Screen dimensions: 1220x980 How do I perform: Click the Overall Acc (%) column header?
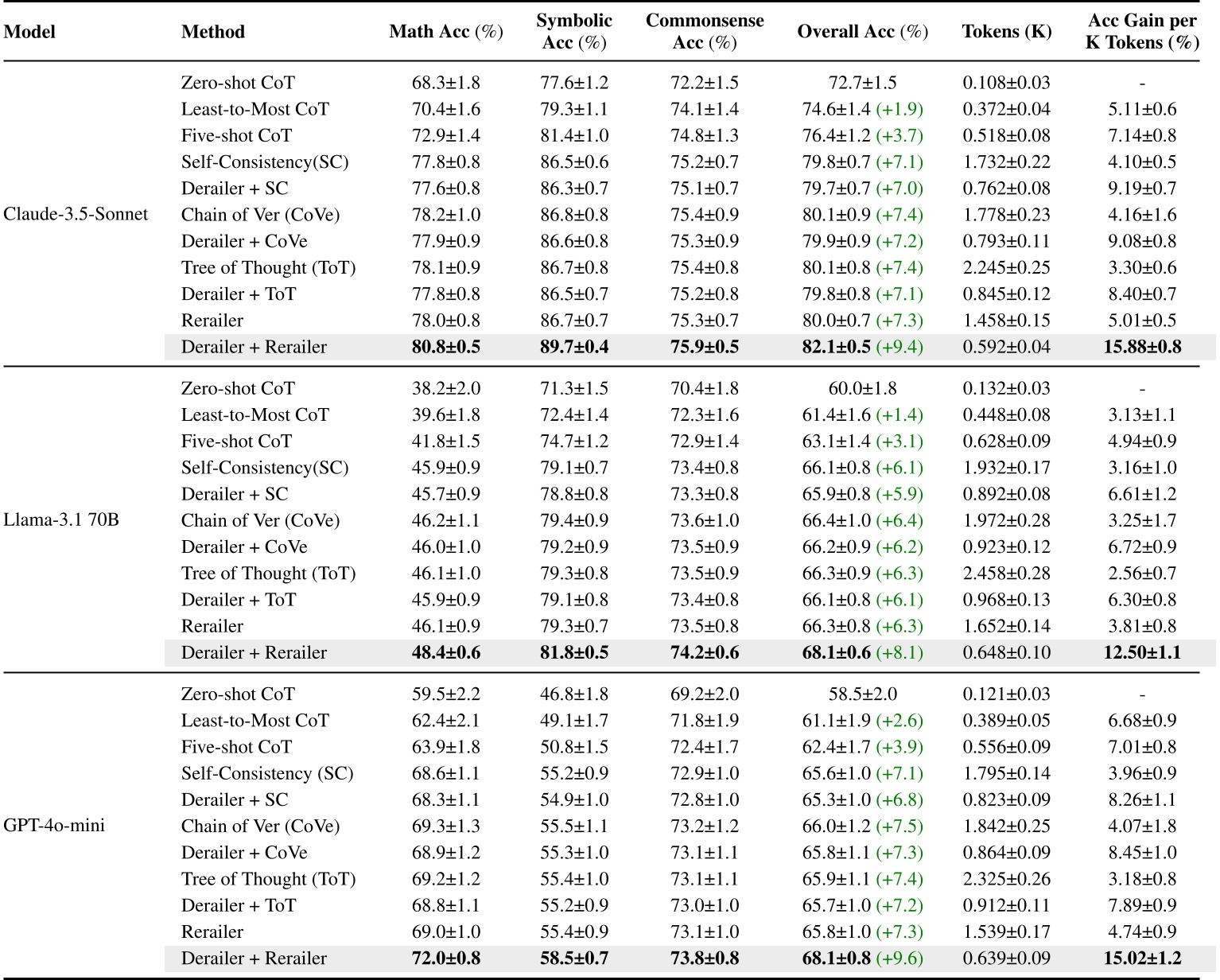pyautogui.click(x=862, y=32)
